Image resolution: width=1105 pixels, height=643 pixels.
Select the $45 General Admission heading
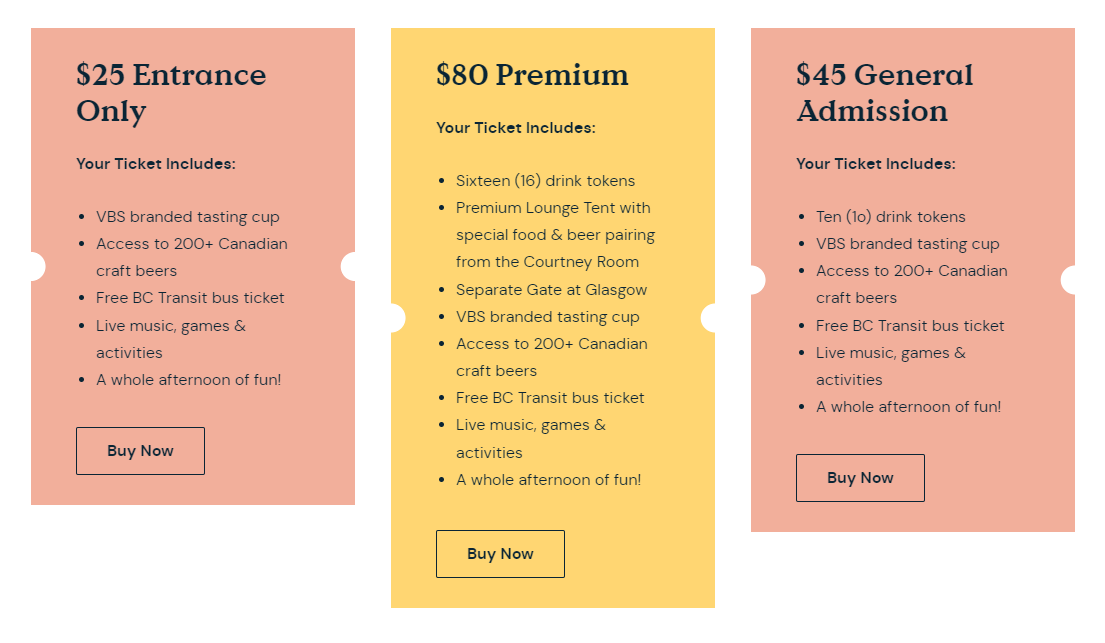click(884, 93)
